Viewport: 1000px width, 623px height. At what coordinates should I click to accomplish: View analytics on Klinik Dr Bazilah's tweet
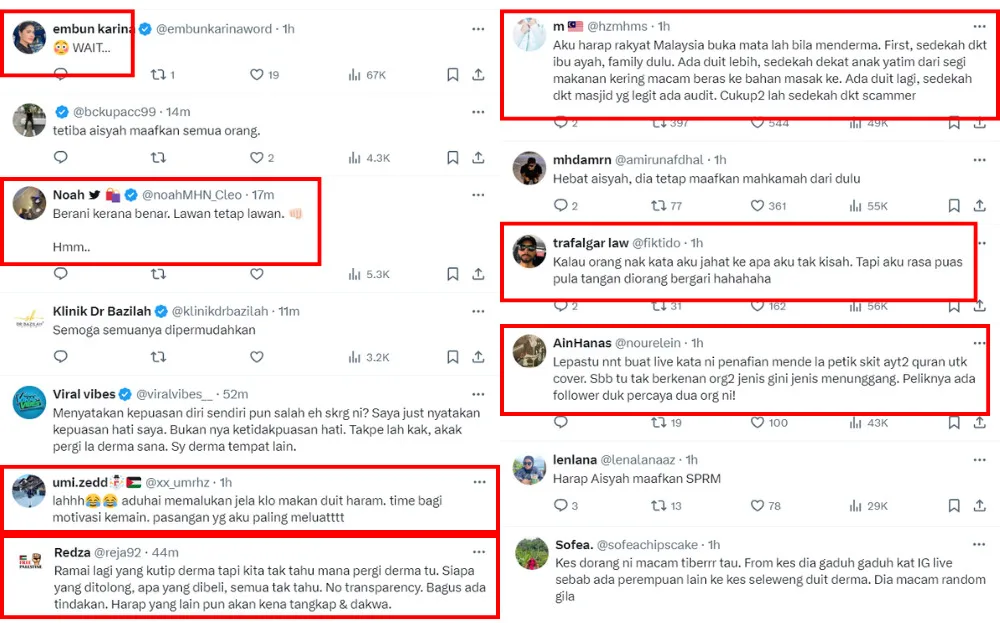click(353, 357)
